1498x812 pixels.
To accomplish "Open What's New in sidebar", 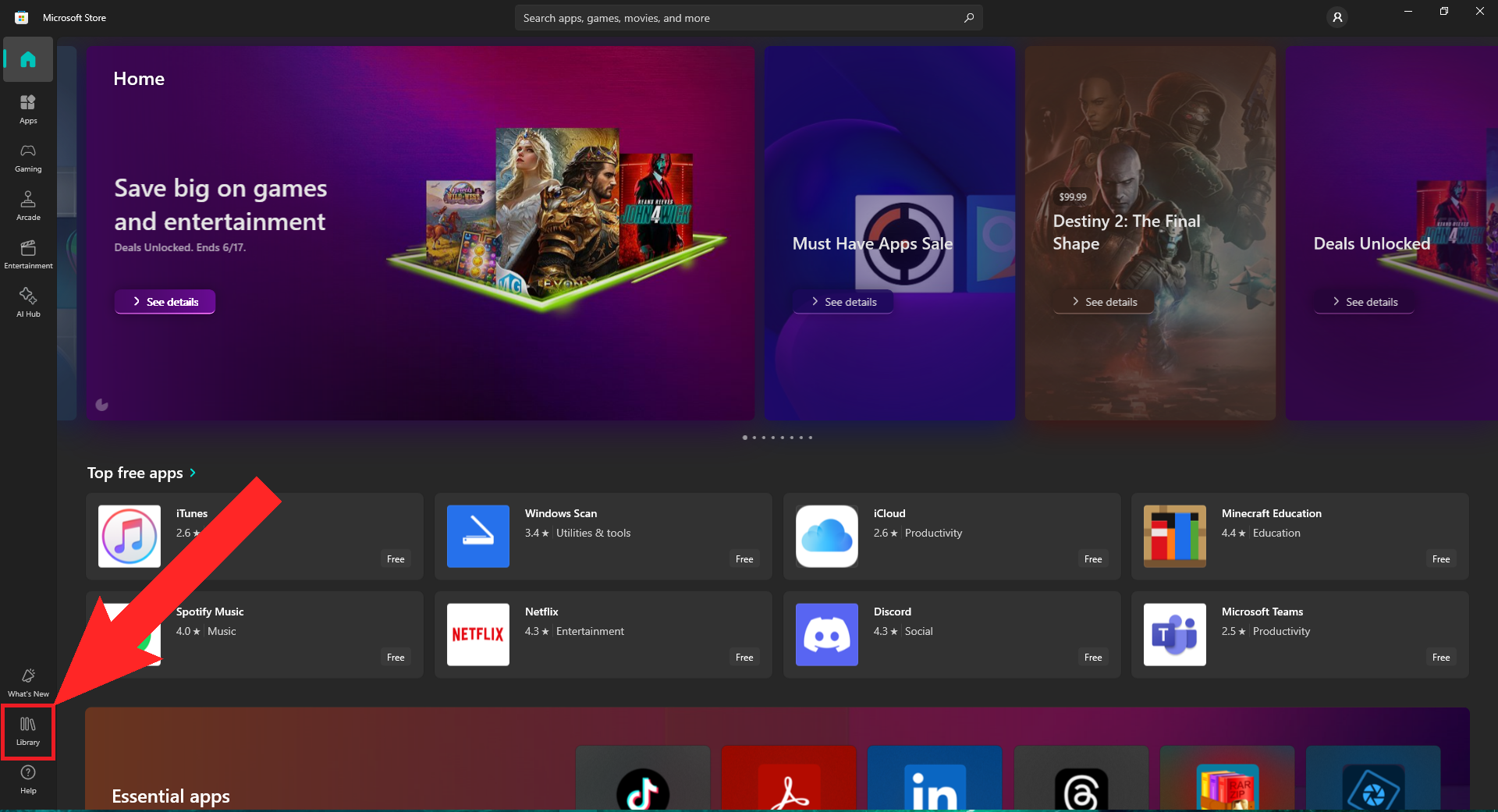I will (28, 683).
